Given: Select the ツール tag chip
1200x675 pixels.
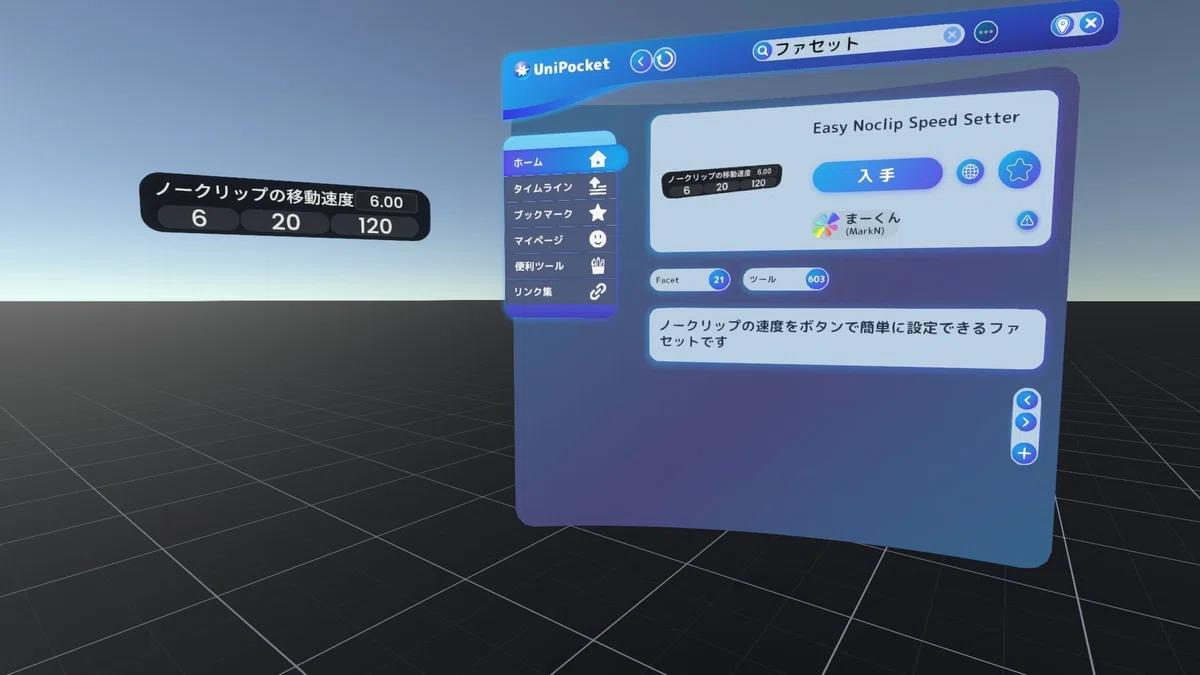Looking at the screenshot, I should point(786,280).
